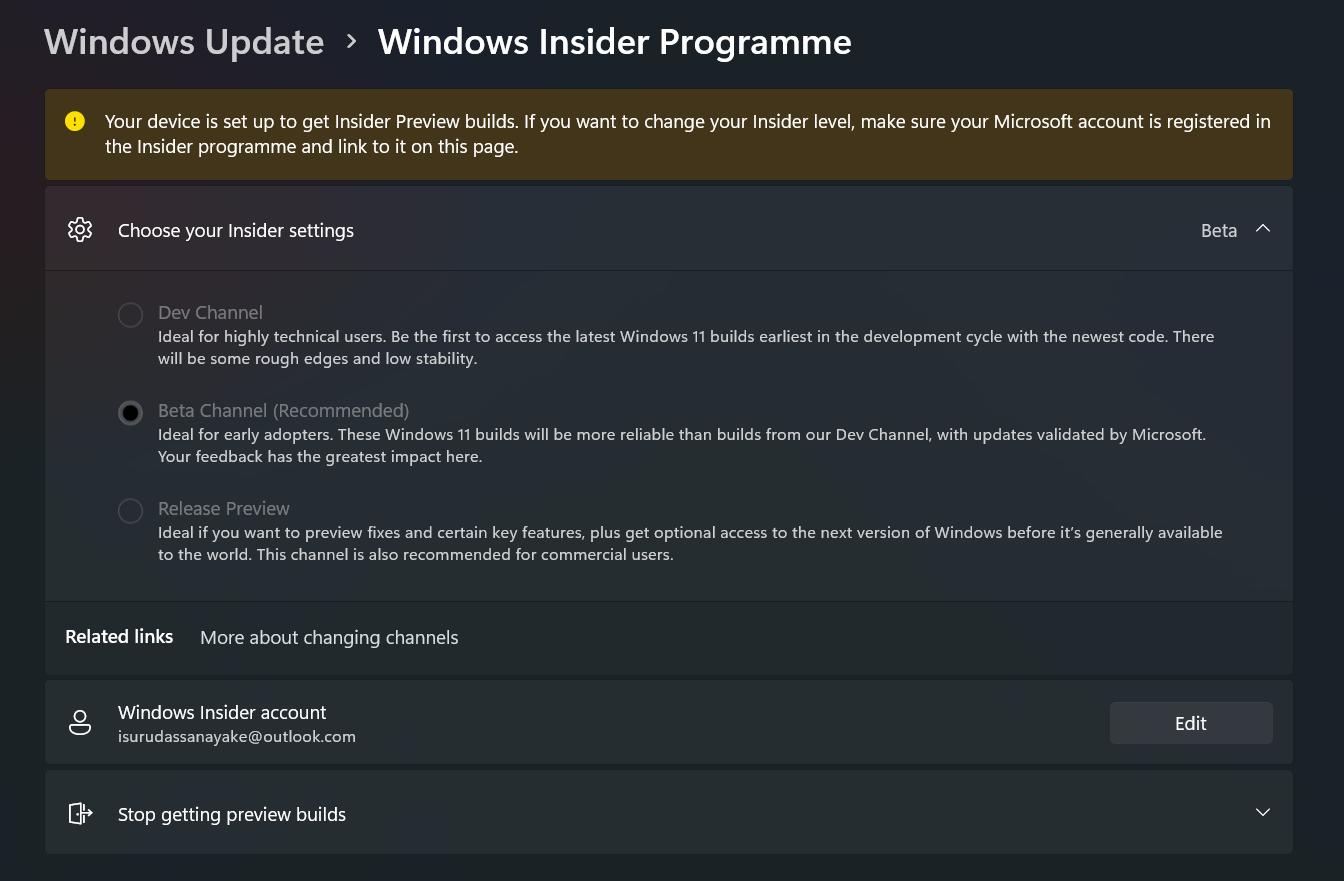This screenshot has height=881, width=1344.
Task: Click the person icon for Insider account
Action: (80, 723)
